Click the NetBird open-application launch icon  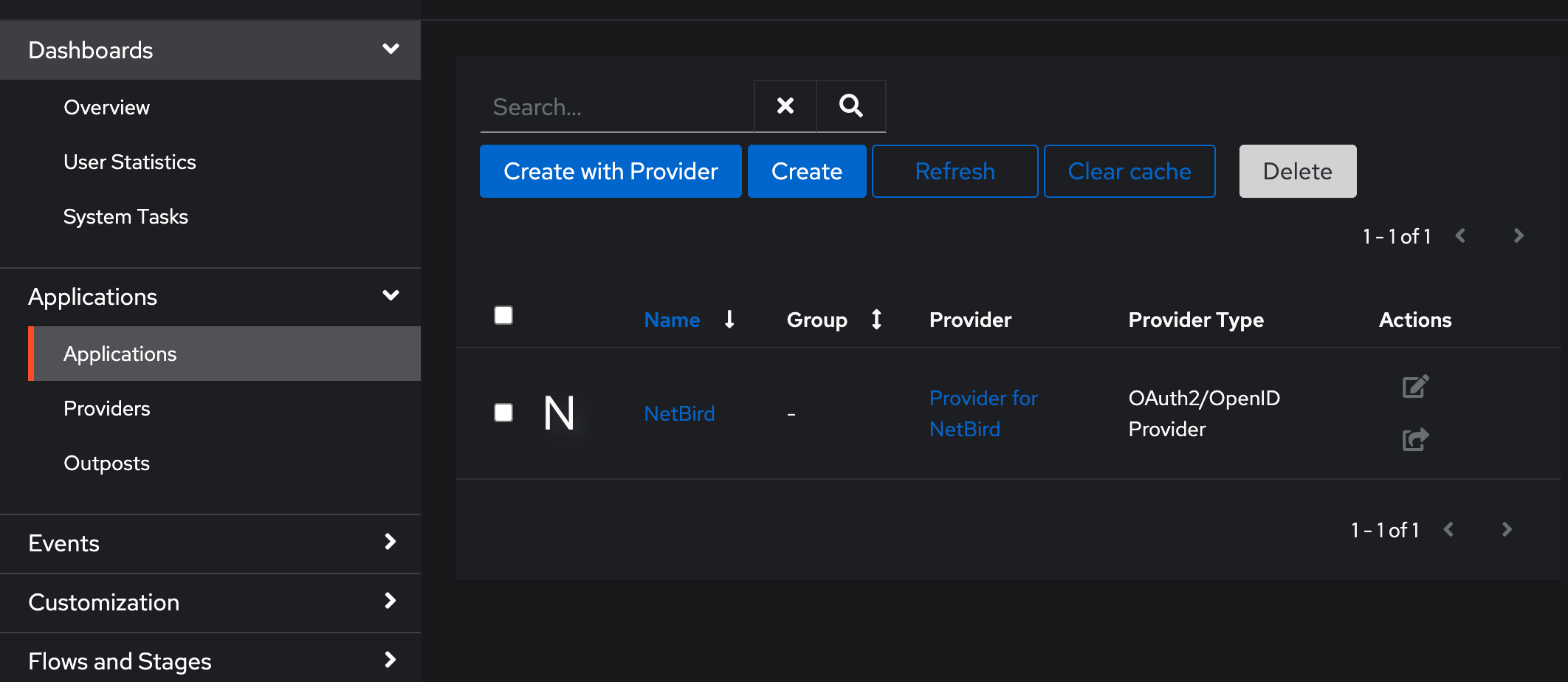[x=1414, y=440]
